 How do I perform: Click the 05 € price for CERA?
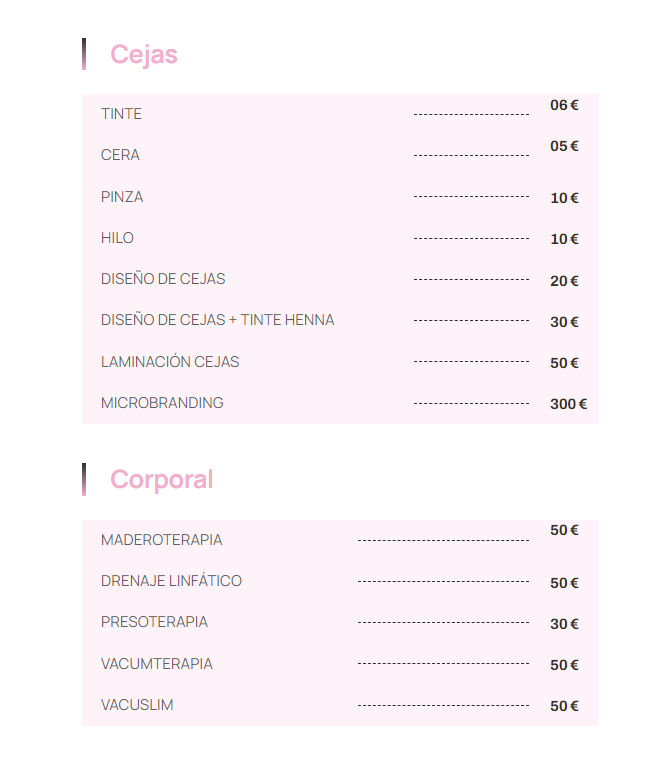[564, 146]
